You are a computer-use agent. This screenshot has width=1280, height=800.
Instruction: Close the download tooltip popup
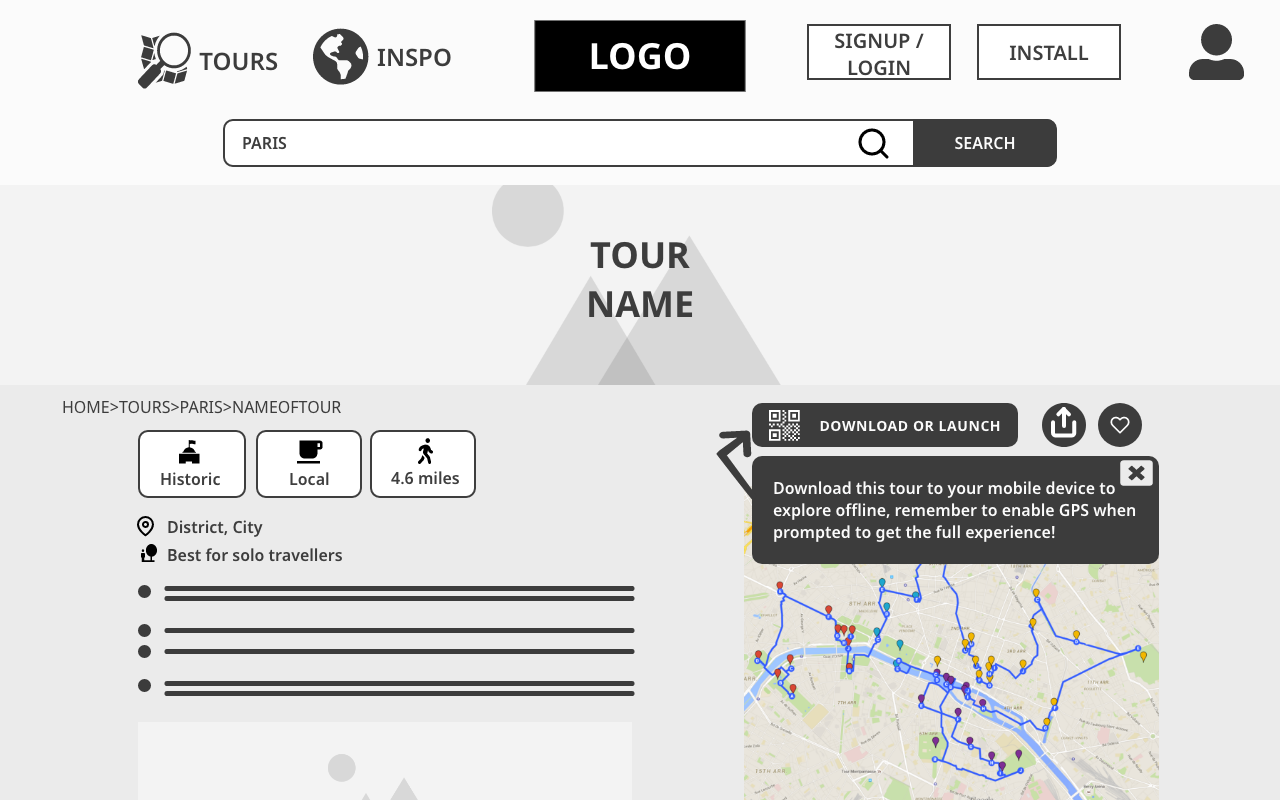click(x=1136, y=473)
